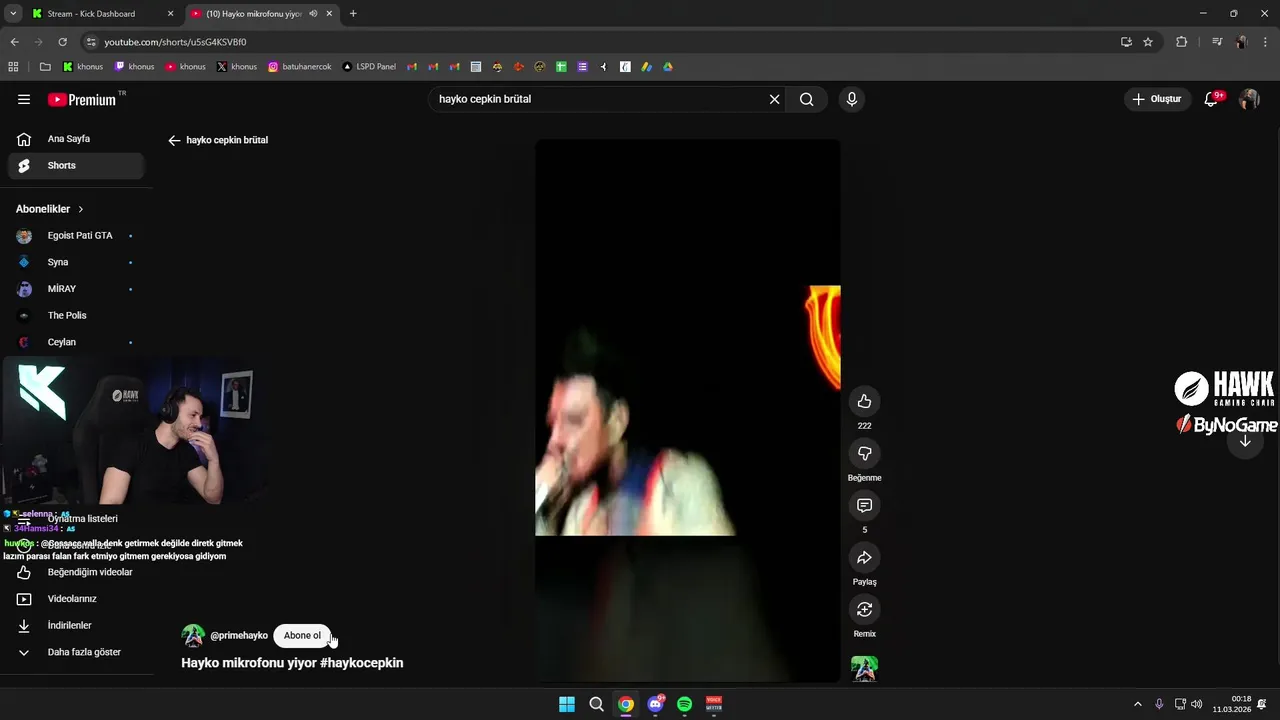Open Discord from taskbar

pos(656,704)
